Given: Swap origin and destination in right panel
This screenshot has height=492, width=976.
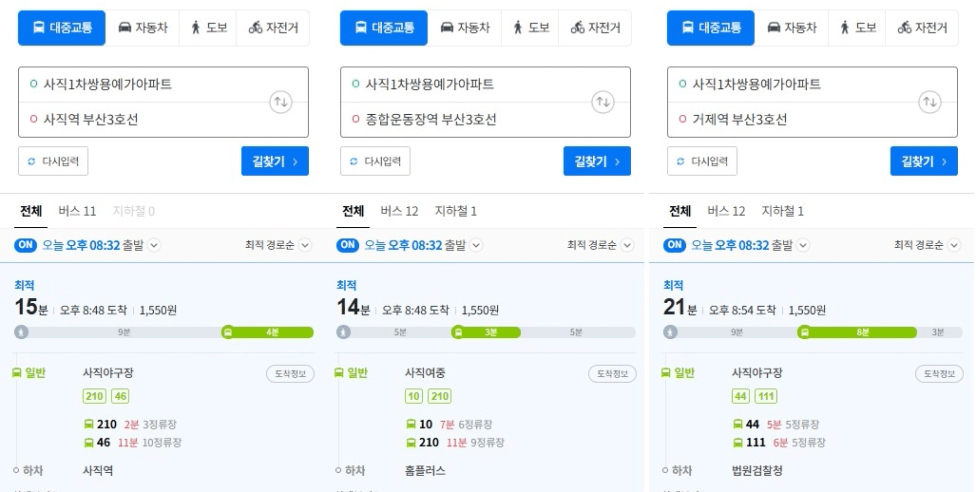Looking at the screenshot, I should (x=930, y=102).
